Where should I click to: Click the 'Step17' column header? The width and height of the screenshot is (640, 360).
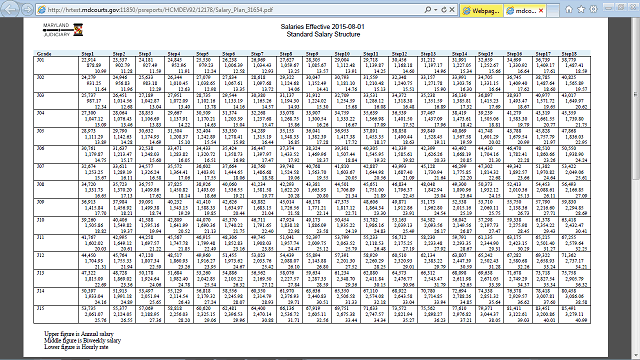[543, 53]
